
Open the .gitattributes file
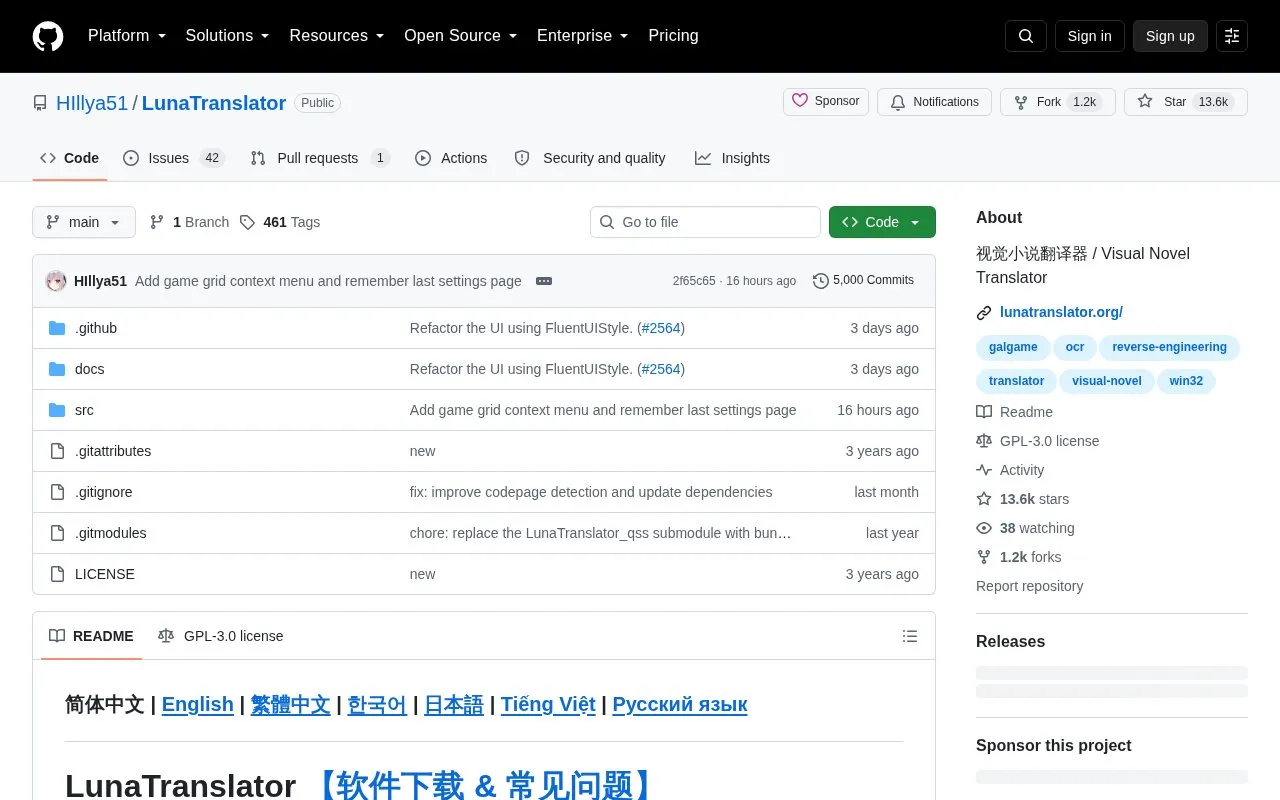tap(113, 451)
